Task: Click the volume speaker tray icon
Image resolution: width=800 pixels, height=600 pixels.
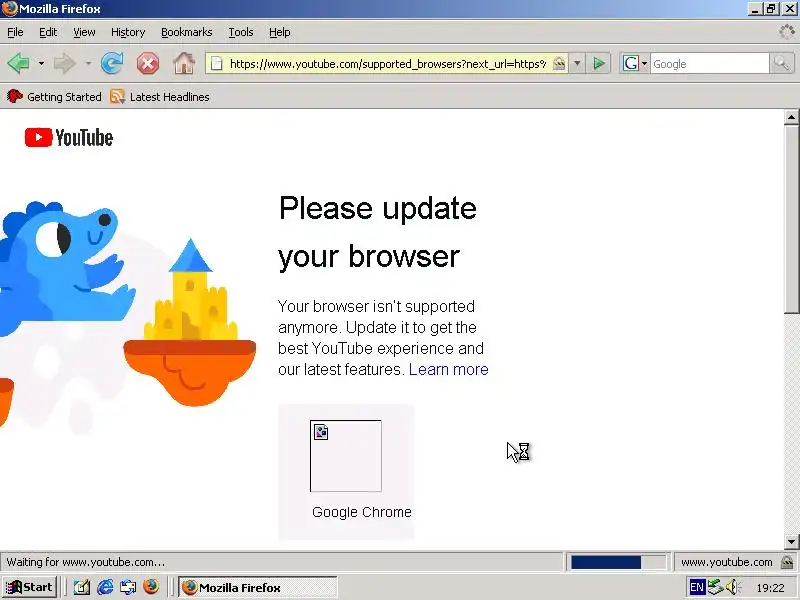Action: point(733,587)
